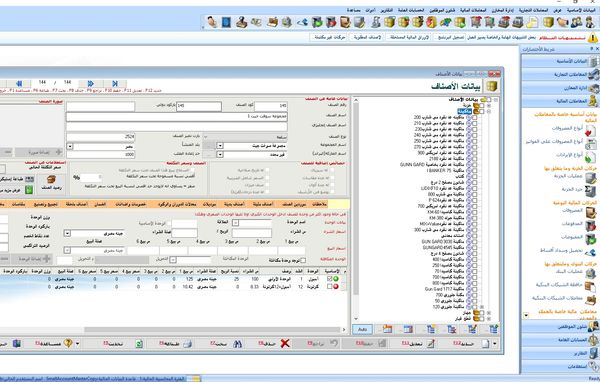
Task: Open the عملة الشراء currency dropdown
Action: 67,233
